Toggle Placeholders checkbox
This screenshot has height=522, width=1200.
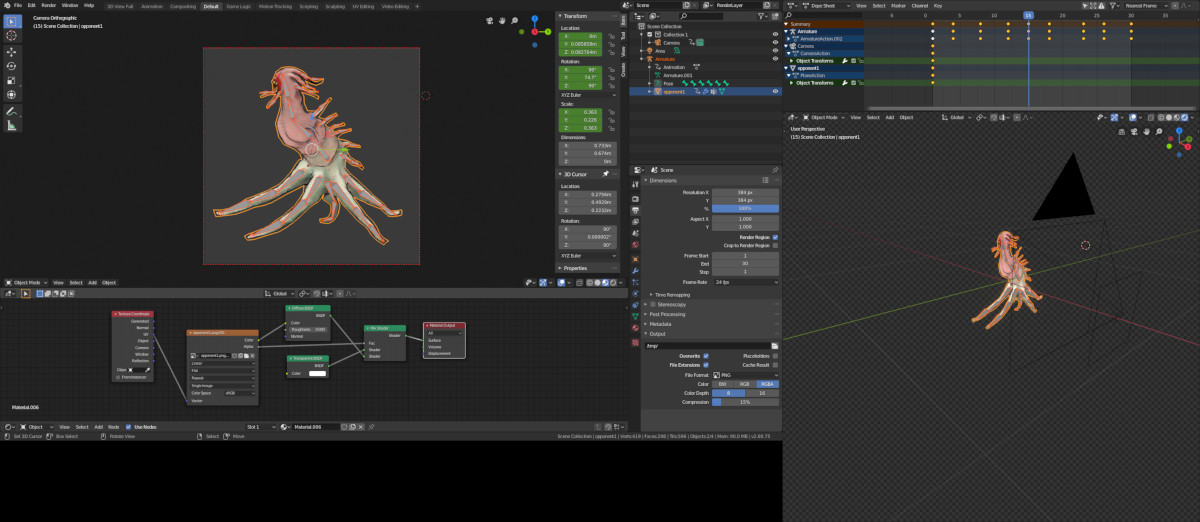click(x=775, y=355)
